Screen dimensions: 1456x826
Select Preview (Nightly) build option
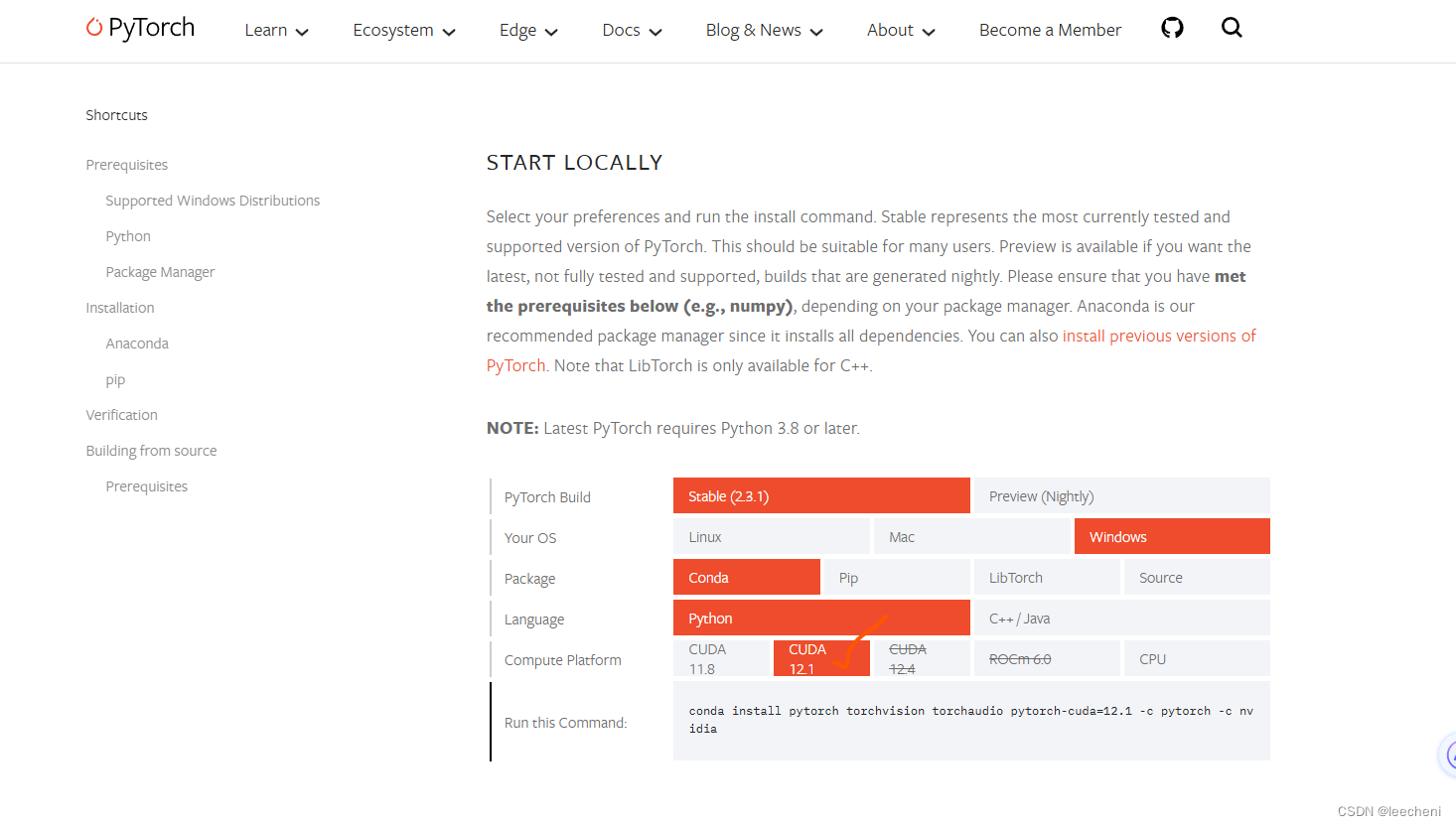click(1121, 495)
